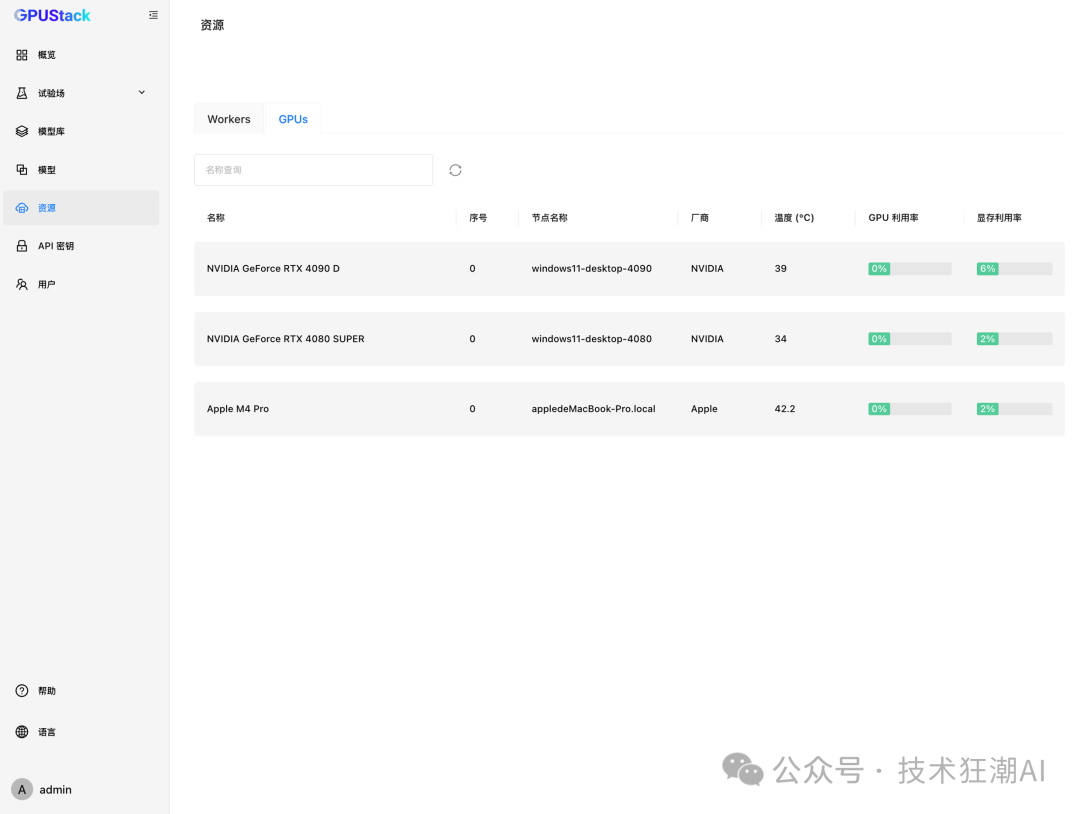Open the 概览 overview page
The height and width of the screenshot is (814, 1080).
46,55
